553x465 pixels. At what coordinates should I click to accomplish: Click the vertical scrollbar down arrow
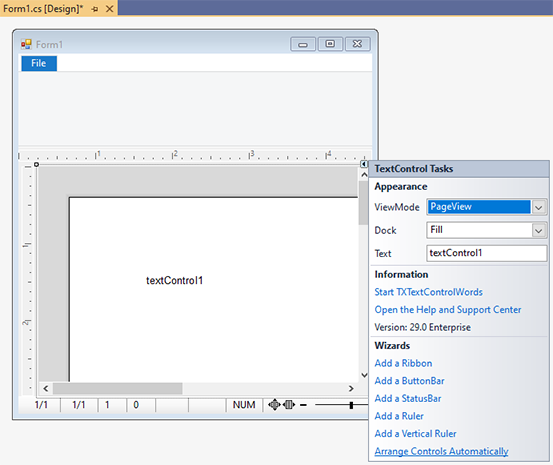364,375
